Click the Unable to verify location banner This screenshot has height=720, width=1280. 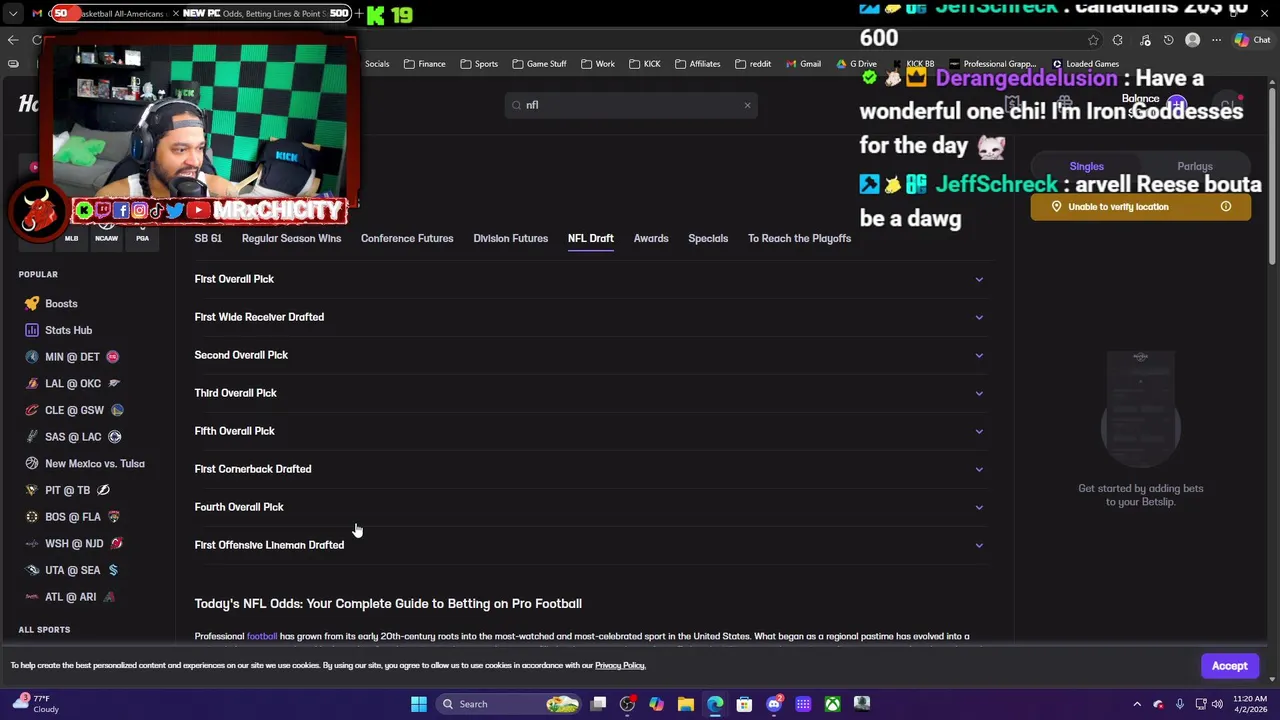(1140, 207)
